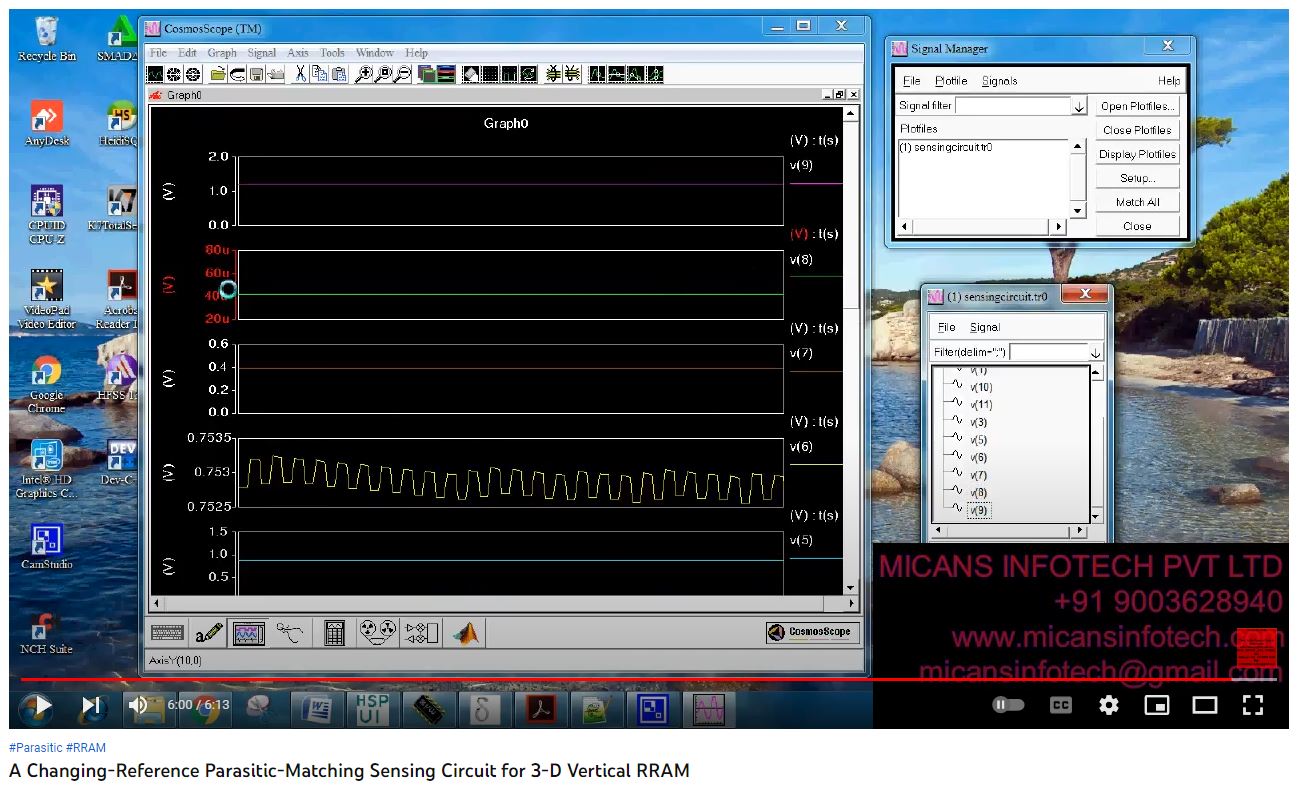
Task: Click the multiplexer tool icon in toolbox
Action: click(x=420, y=632)
